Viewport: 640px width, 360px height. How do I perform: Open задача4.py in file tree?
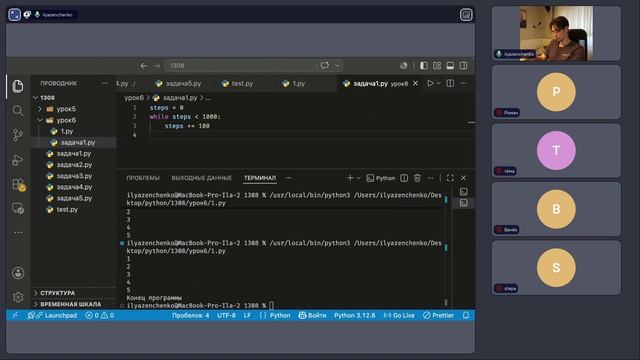pyautogui.click(x=74, y=187)
